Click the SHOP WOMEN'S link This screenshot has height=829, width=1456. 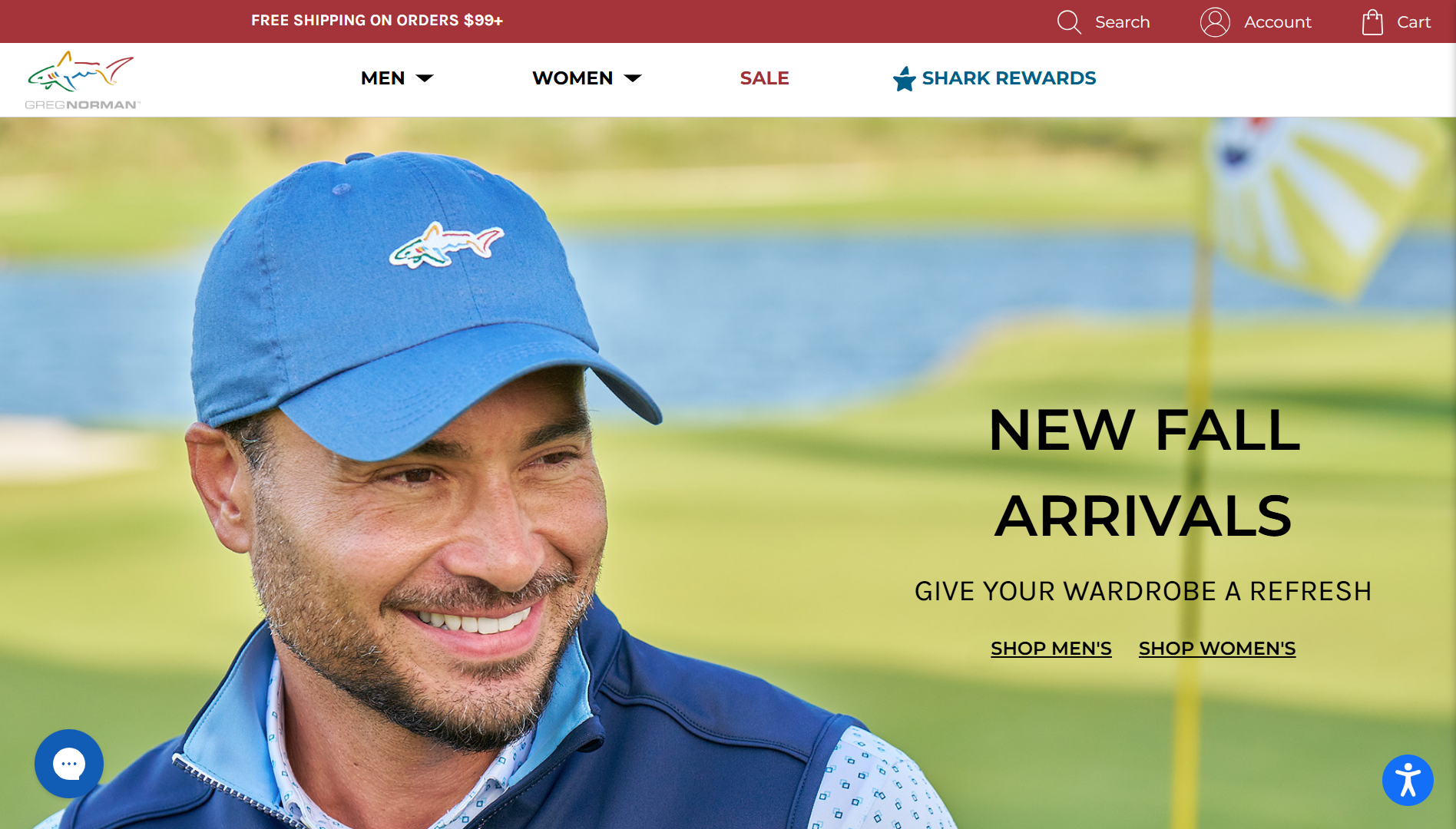pyautogui.click(x=1217, y=649)
